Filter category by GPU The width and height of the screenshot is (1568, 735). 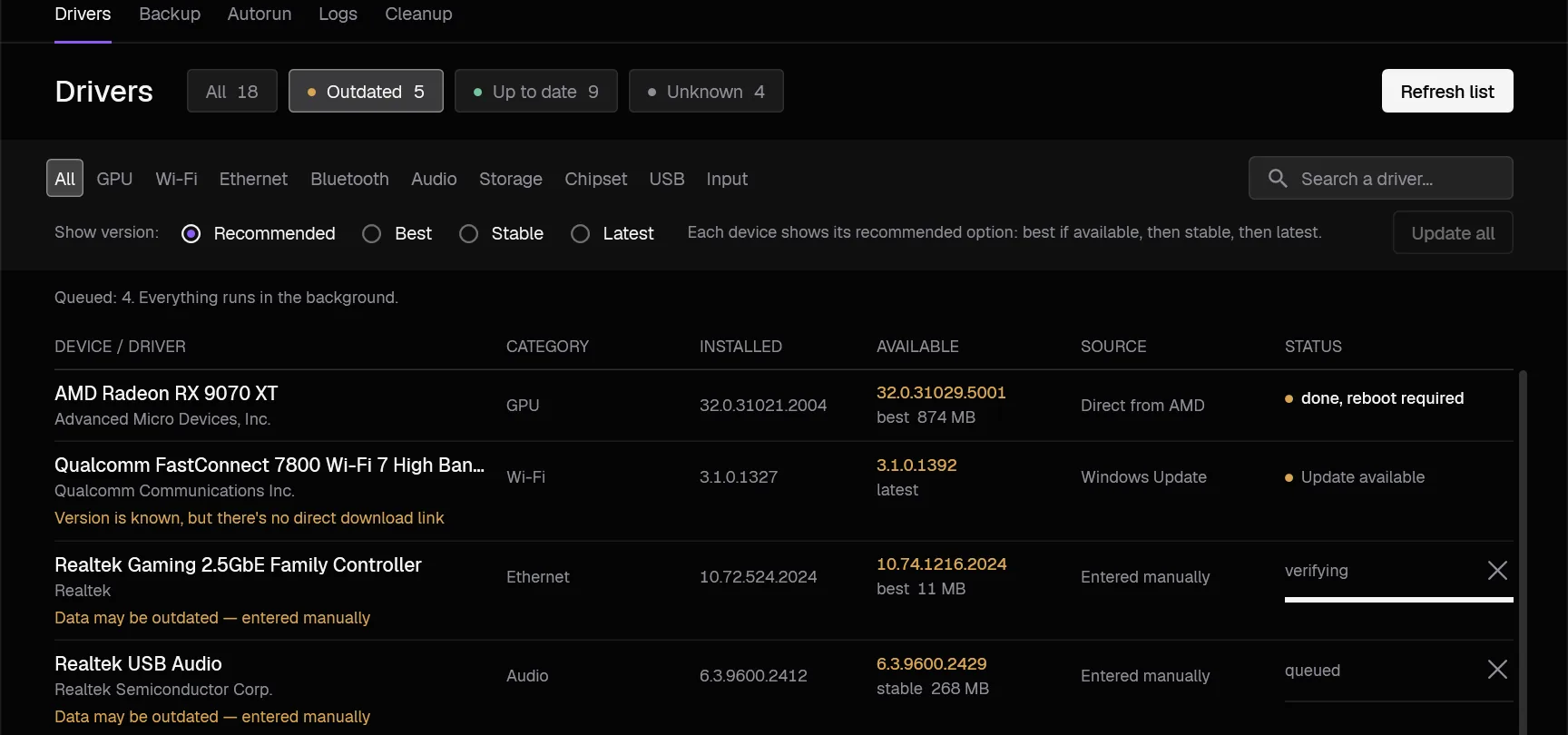[114, 179]
